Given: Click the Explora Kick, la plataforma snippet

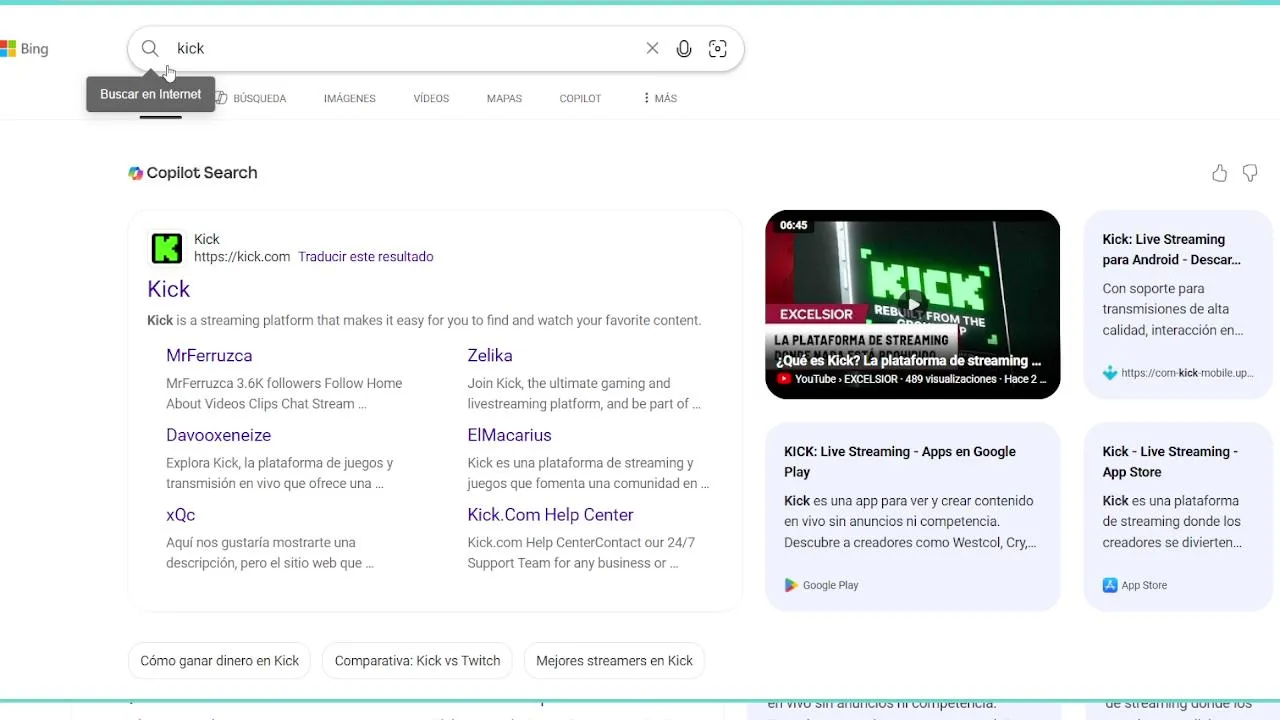Looking at the screenshot, I should pos(280,473).
